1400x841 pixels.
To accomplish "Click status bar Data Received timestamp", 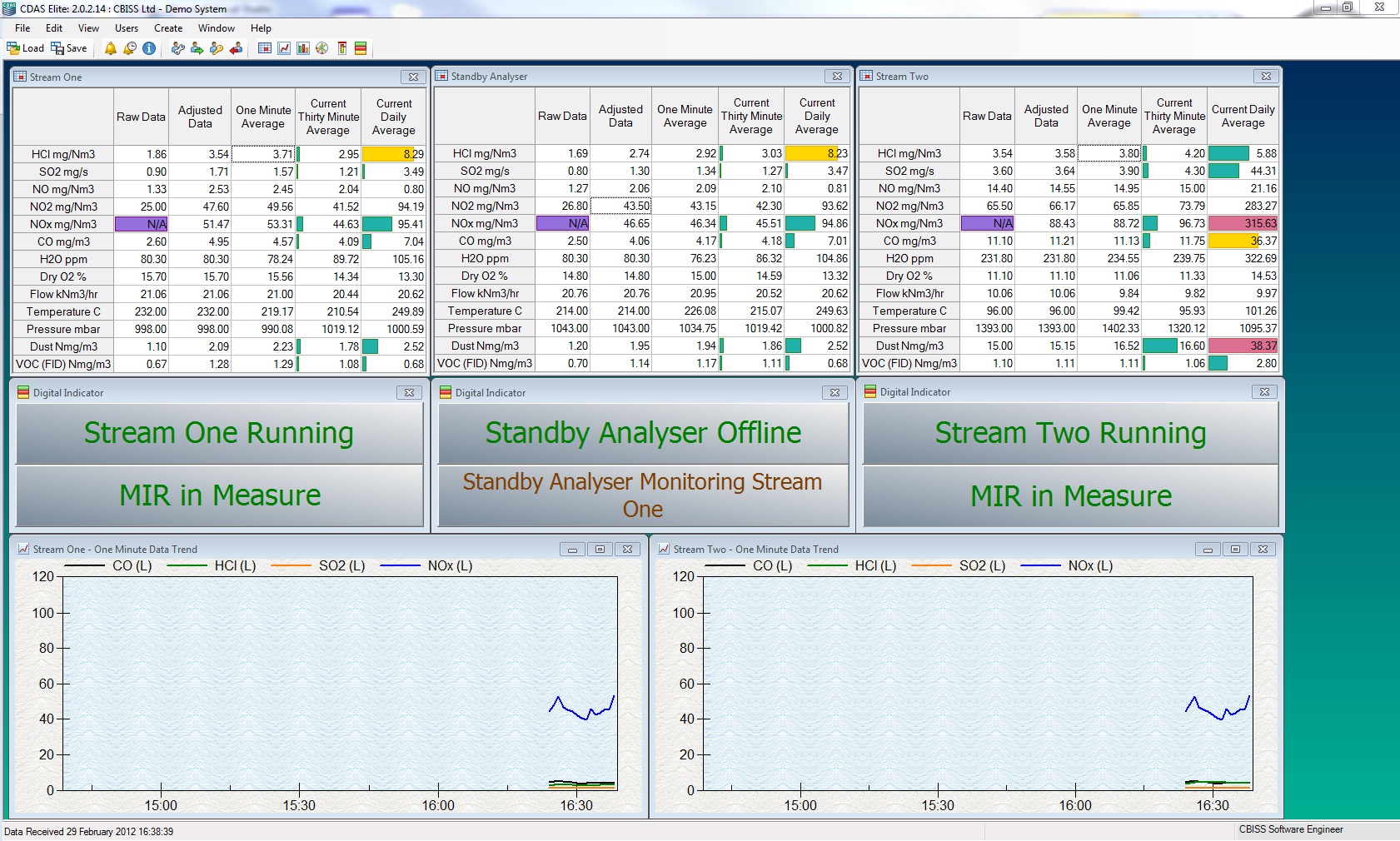I will (x=89, y=831).
